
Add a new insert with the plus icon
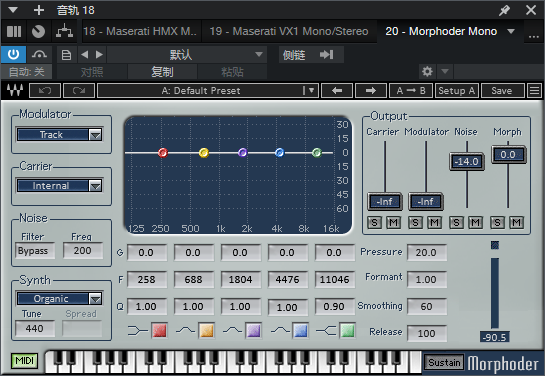point(39,10)
